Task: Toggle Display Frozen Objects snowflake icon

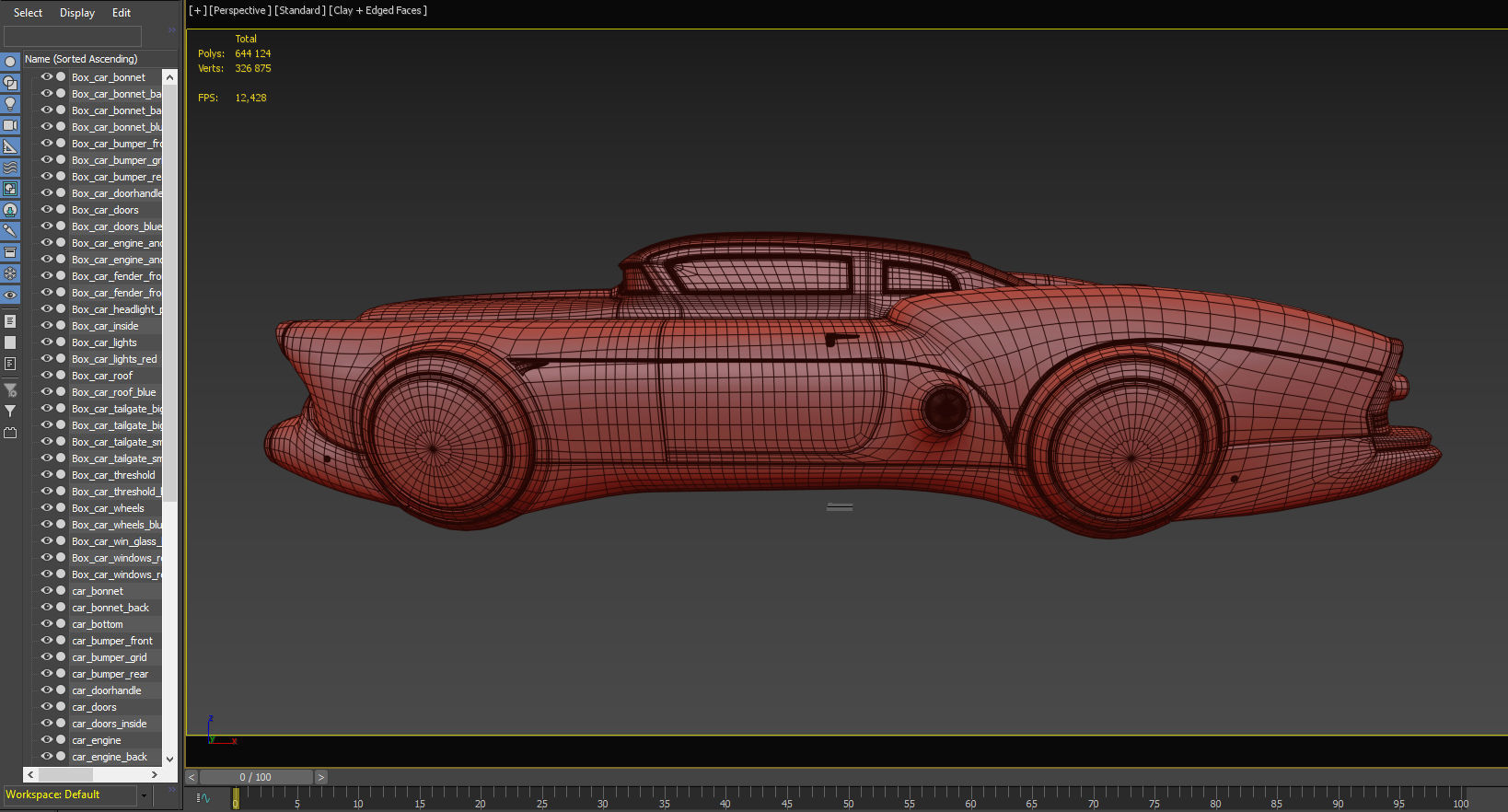Action: coord(10,273)
